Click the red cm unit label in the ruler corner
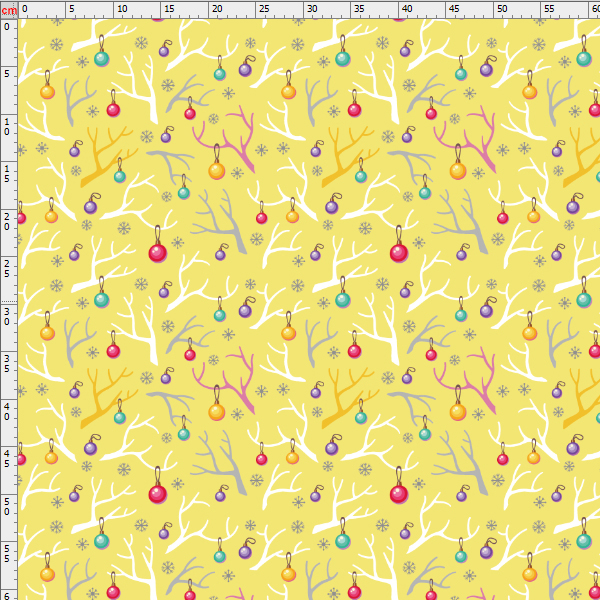 9,10
